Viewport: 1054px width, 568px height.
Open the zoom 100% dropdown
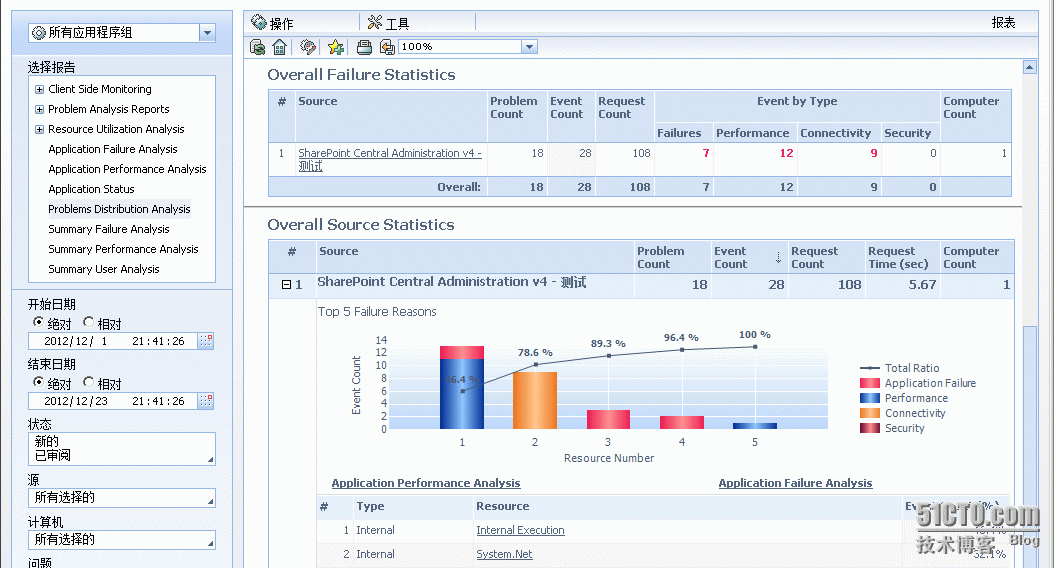pyautogui.click(x=530, y=46)
